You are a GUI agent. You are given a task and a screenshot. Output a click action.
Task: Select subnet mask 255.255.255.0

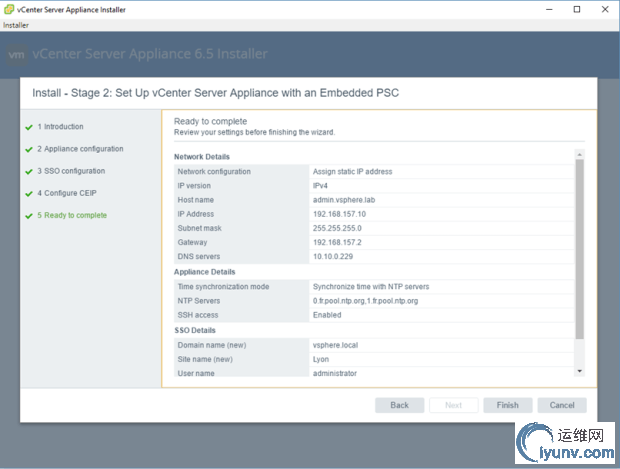coord(337,228)
